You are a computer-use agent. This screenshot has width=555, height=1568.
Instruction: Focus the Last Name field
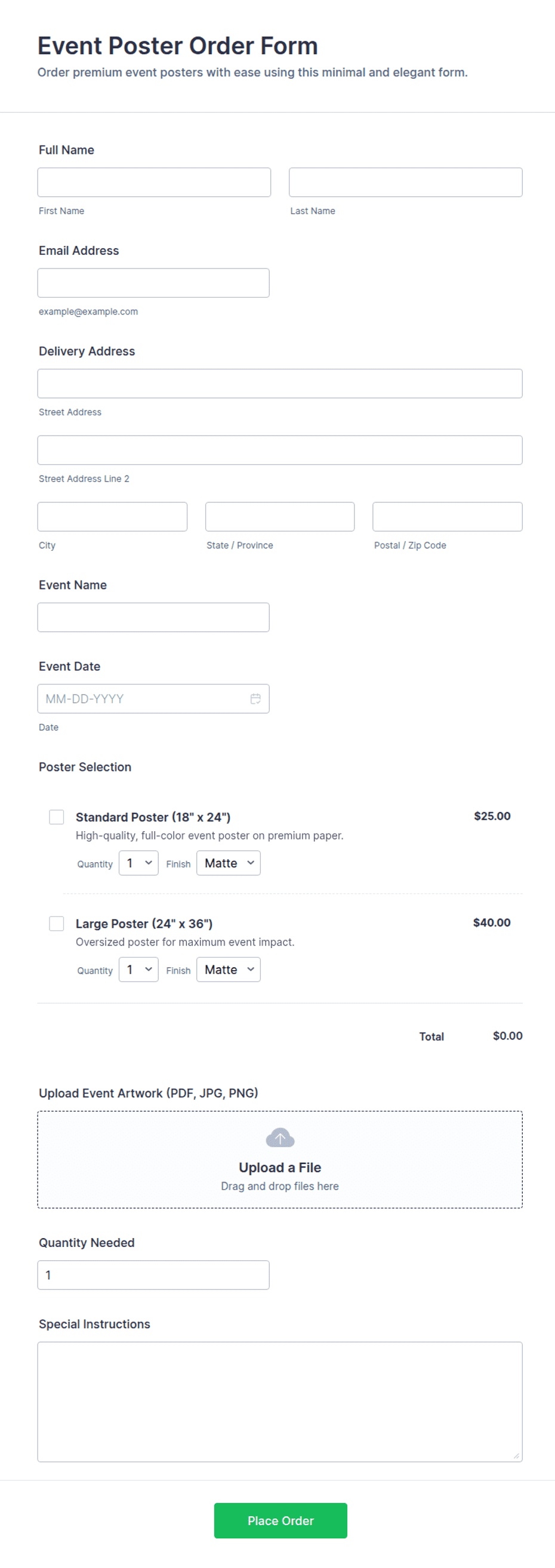(405, 183)
